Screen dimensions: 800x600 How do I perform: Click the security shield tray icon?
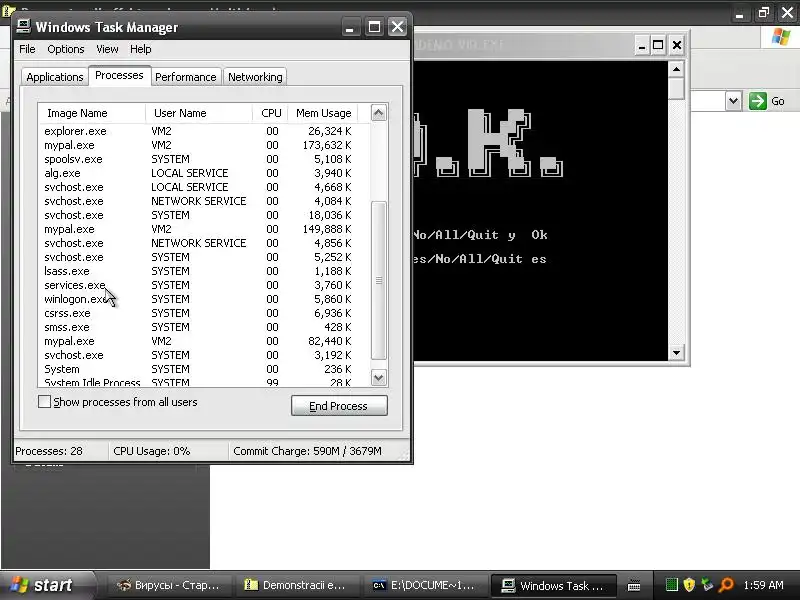(689, 585)
